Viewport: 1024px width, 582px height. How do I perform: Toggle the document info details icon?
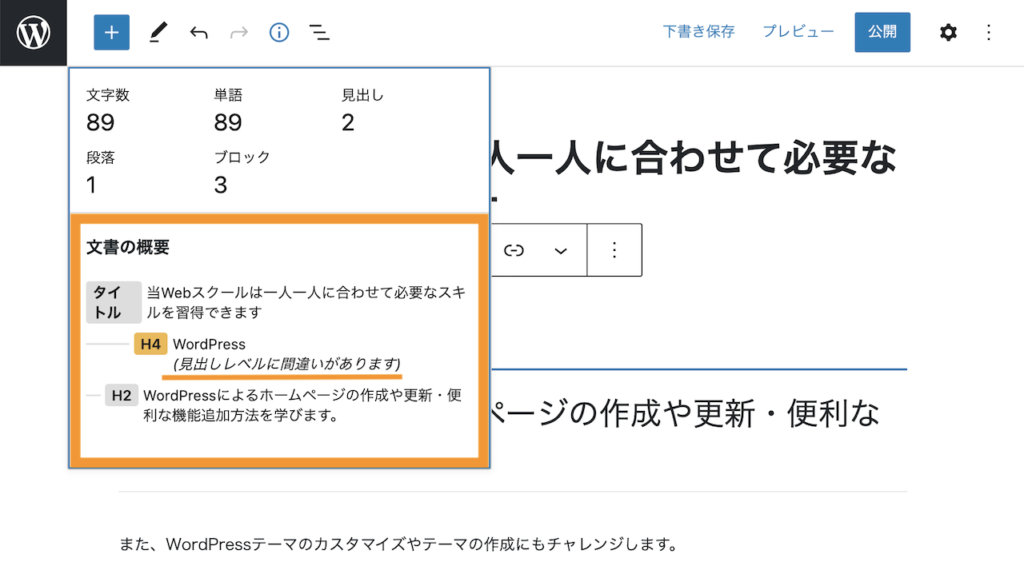pos(279,32)
